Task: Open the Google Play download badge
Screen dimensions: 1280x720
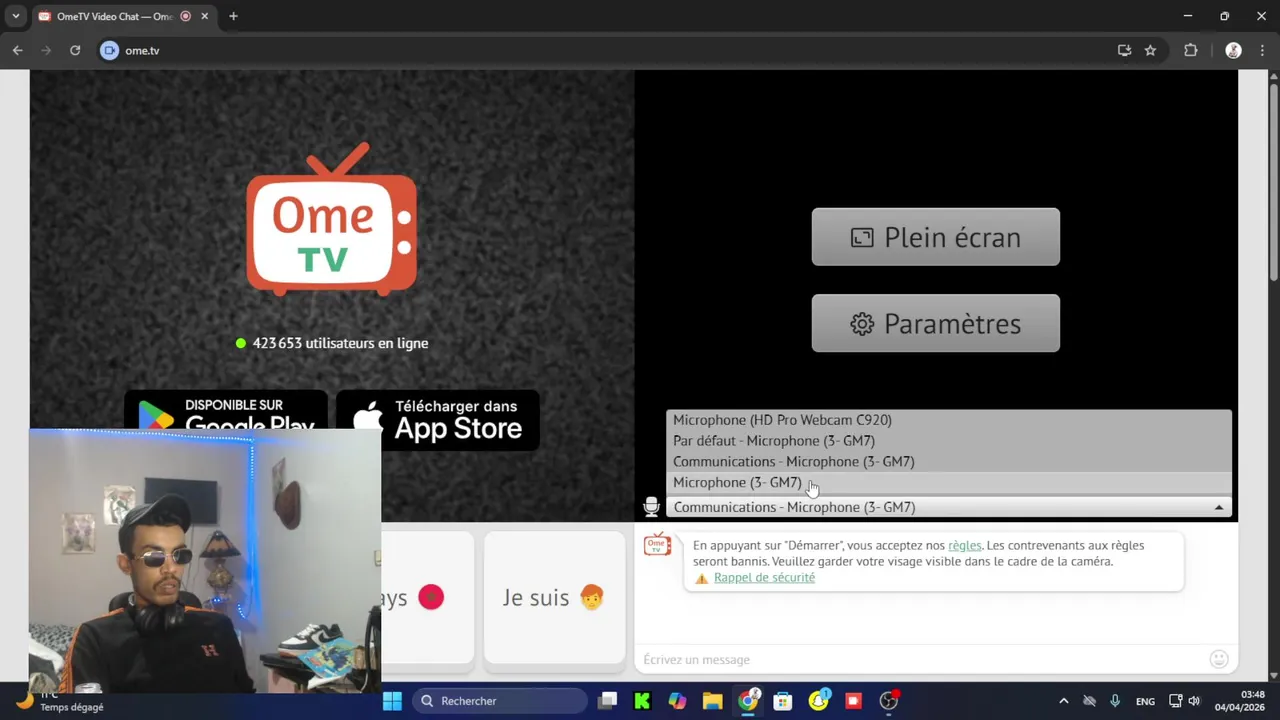Action: pyautogui.click(x=226, y=411)
